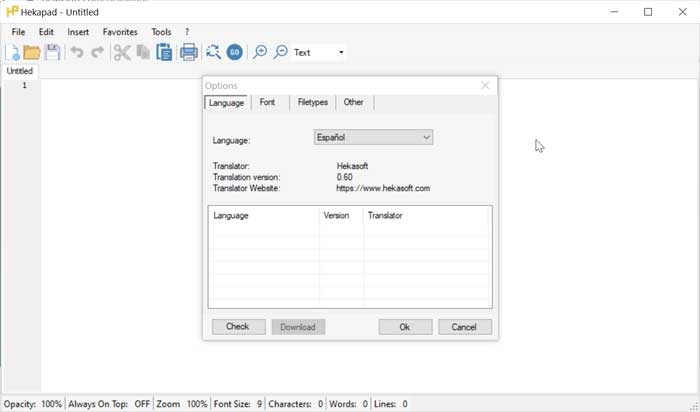The height and width of the screenshot is (412, 700).
Task: Switch to the Other tab in Options
Action: coord(353,102)
